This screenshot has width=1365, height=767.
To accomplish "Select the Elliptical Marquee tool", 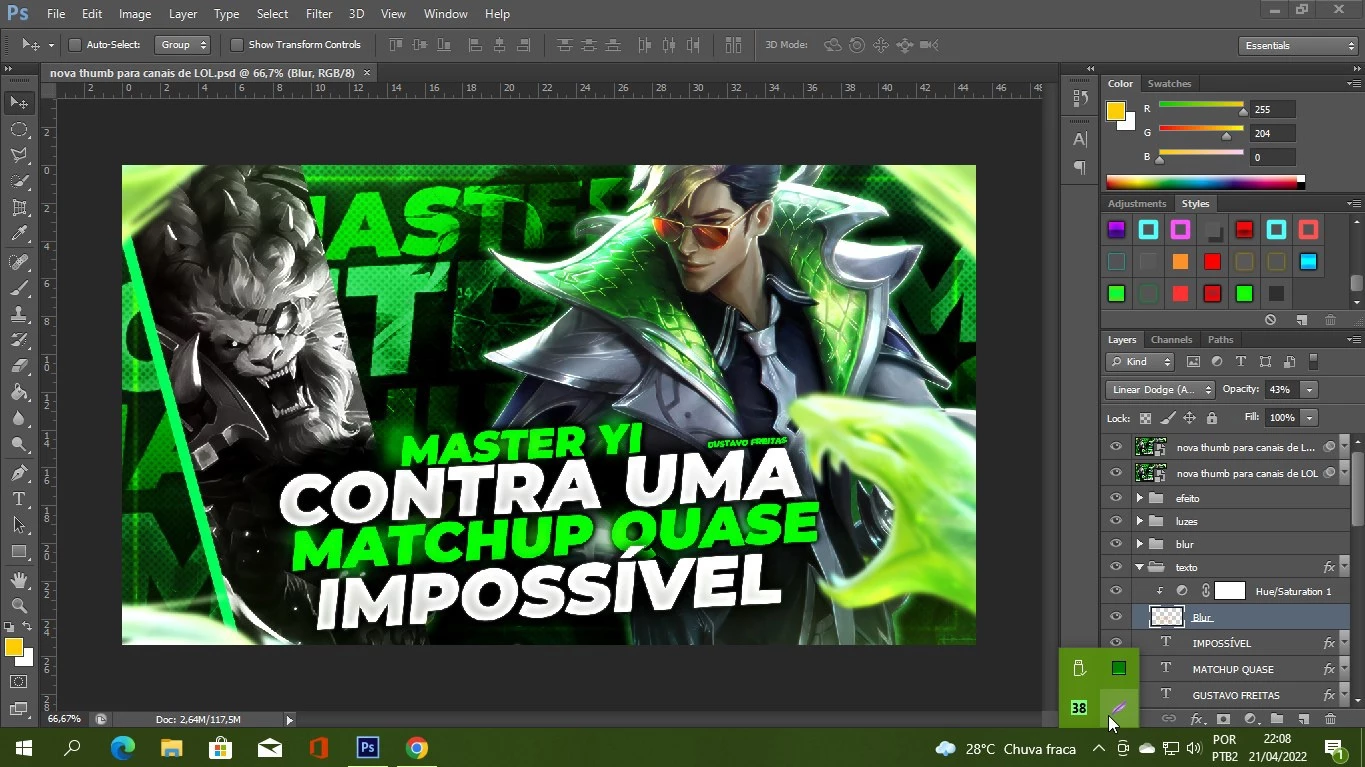I will coord(19,130).
